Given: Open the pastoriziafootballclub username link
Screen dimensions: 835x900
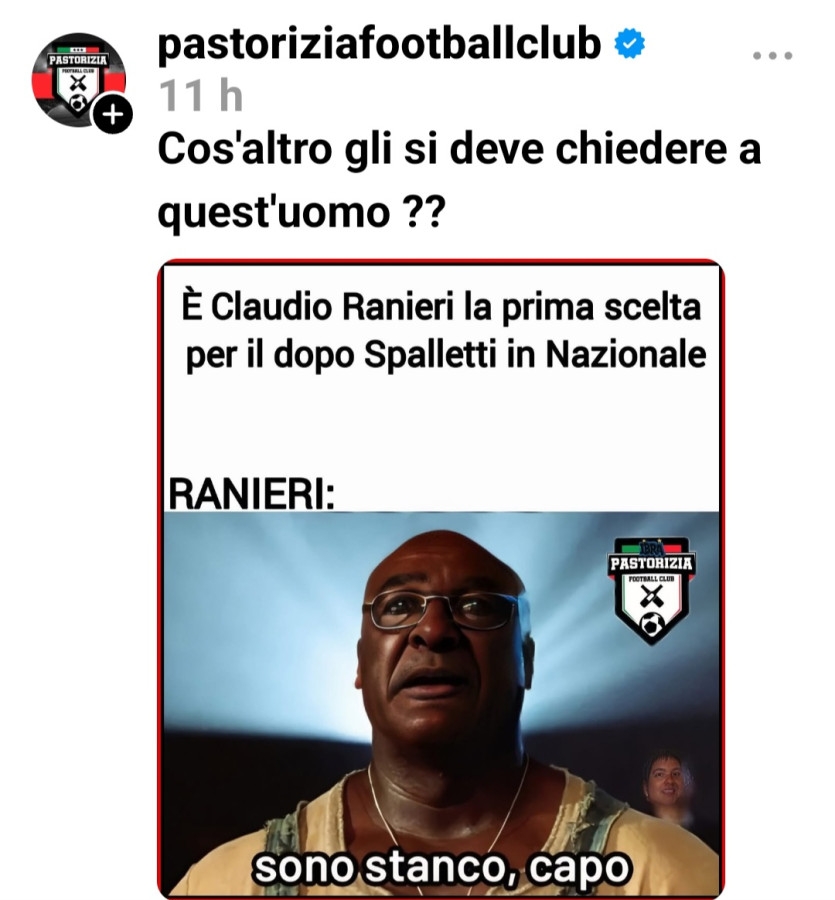Looking at the screenshot, I should click(379, 43).
